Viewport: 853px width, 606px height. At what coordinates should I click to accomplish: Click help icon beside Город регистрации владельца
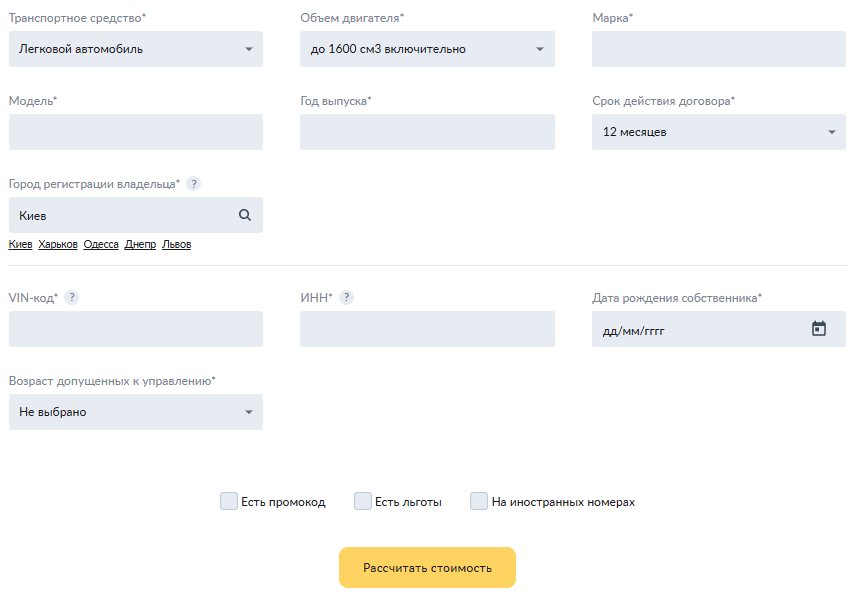tap(194, 184)
